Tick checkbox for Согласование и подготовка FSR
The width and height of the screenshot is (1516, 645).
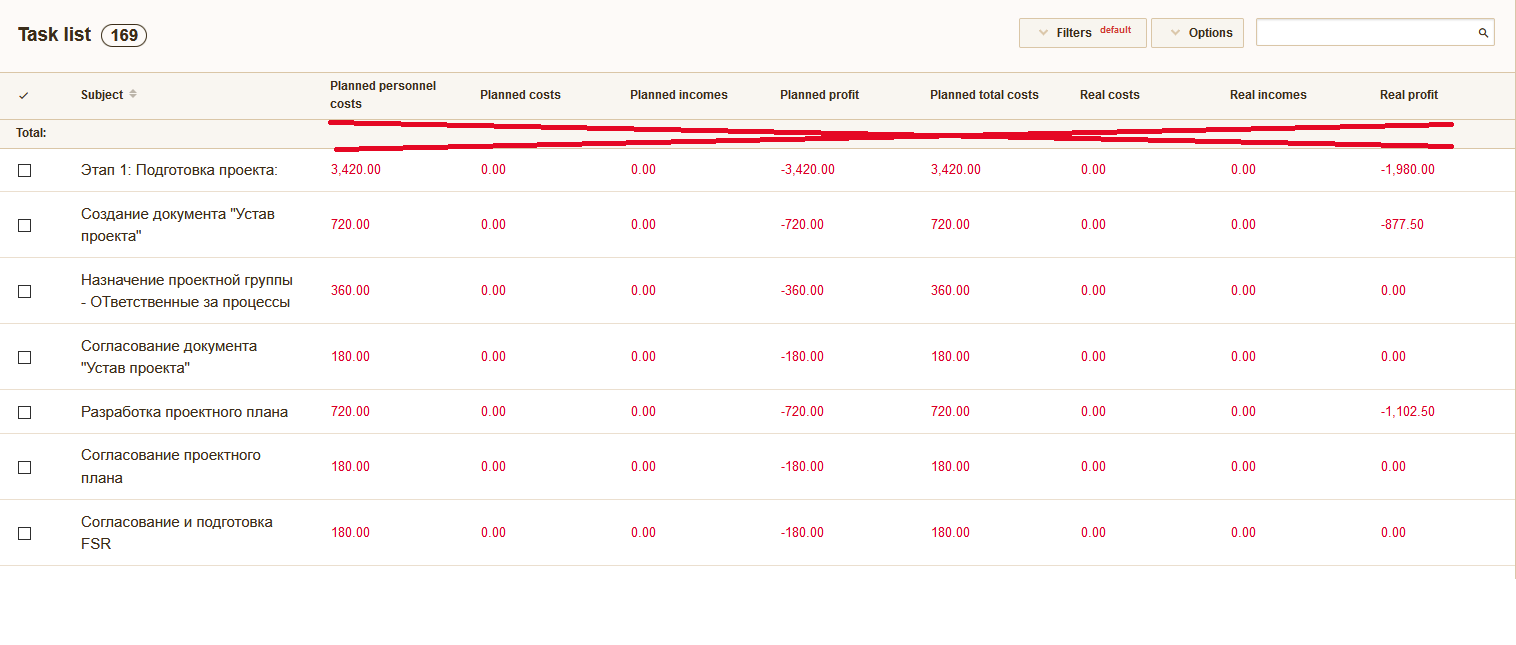tap(25, 533)
